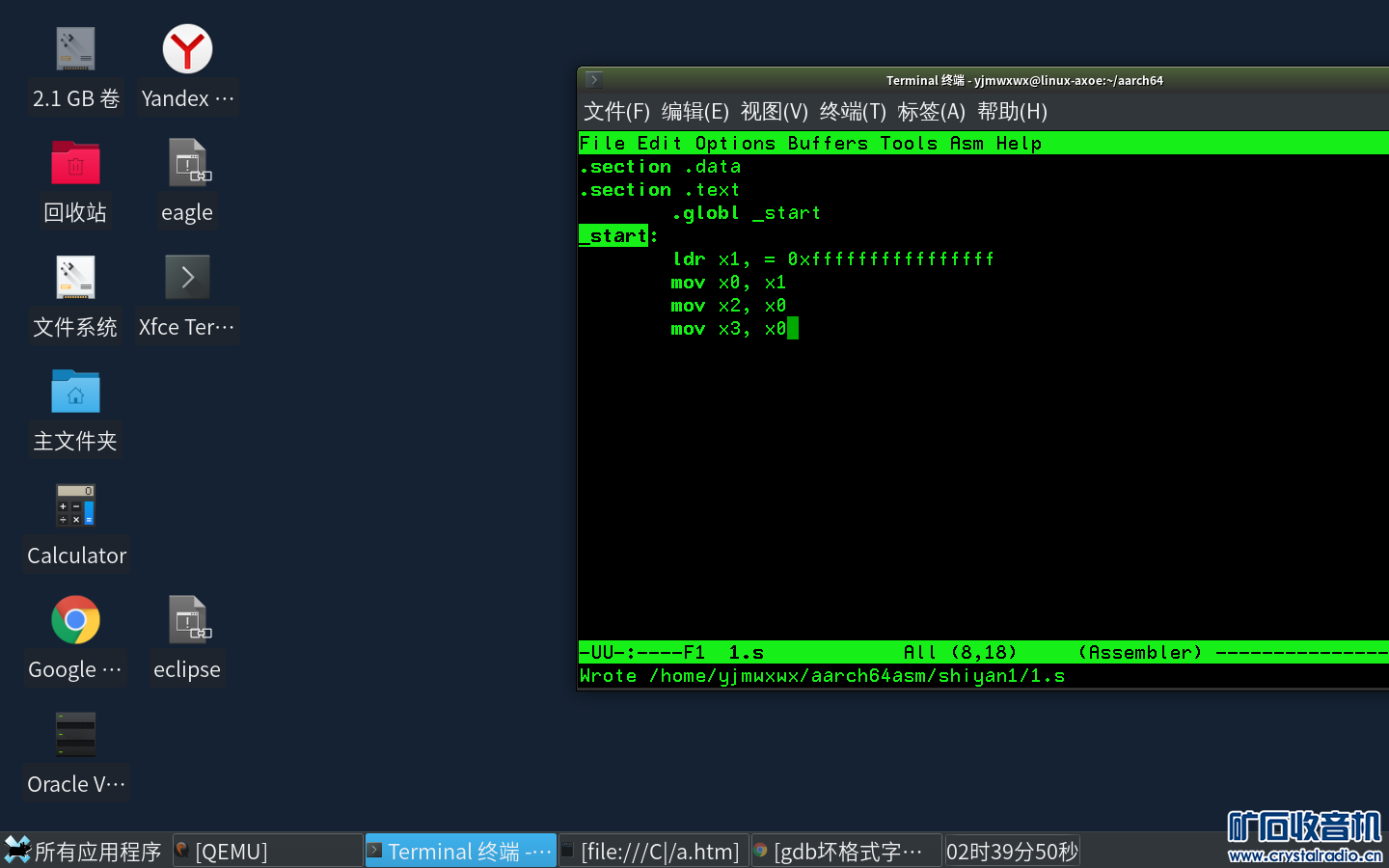Open the Yandex browser desktop icon

click(187, 50)
